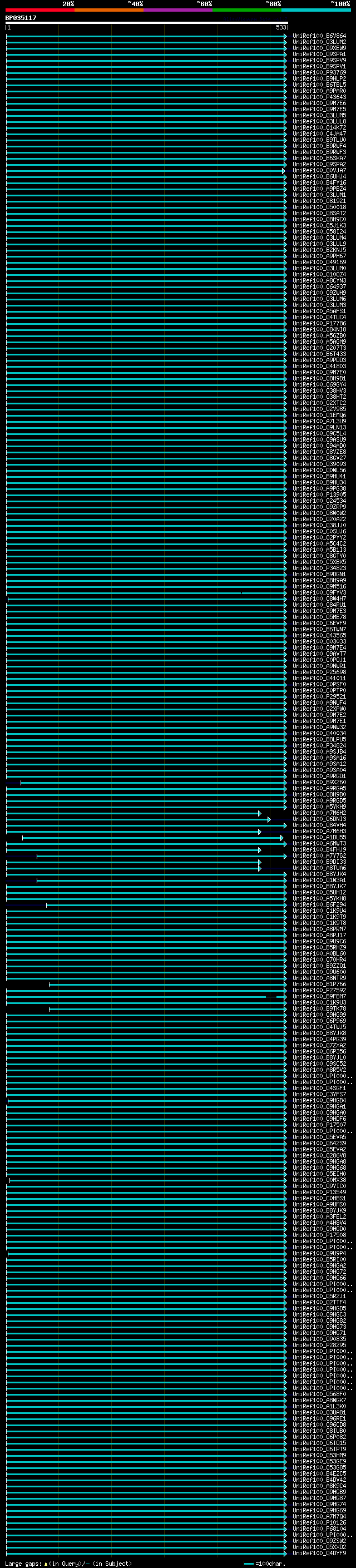The image size is (356, 1568).
Task: Select the UniRef100_Q5J1K3 label
Action: pyautogui.click(x=319, y=226)
